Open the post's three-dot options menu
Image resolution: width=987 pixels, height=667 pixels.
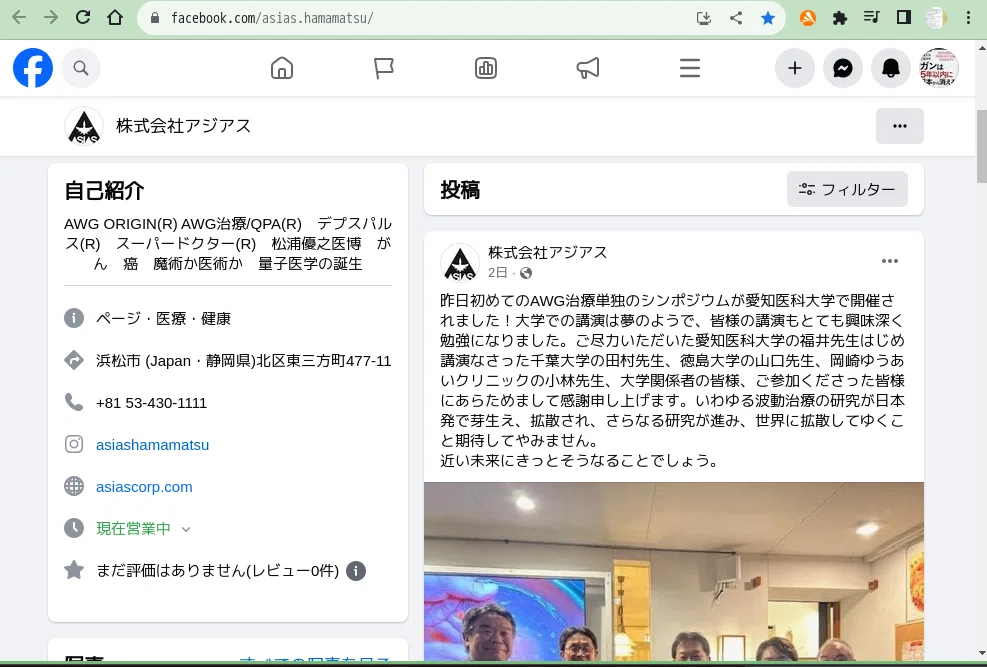click(889, 261)
